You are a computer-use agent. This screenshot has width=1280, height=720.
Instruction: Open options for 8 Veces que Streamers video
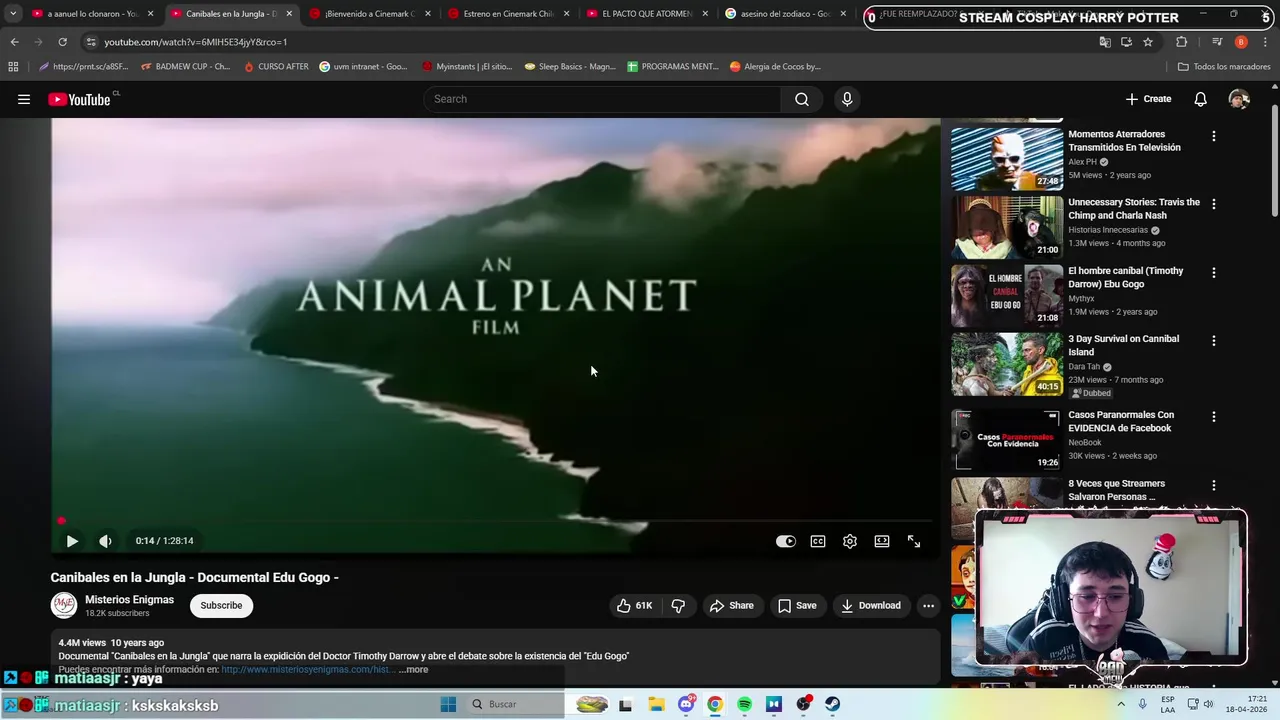coord(1214,485)
